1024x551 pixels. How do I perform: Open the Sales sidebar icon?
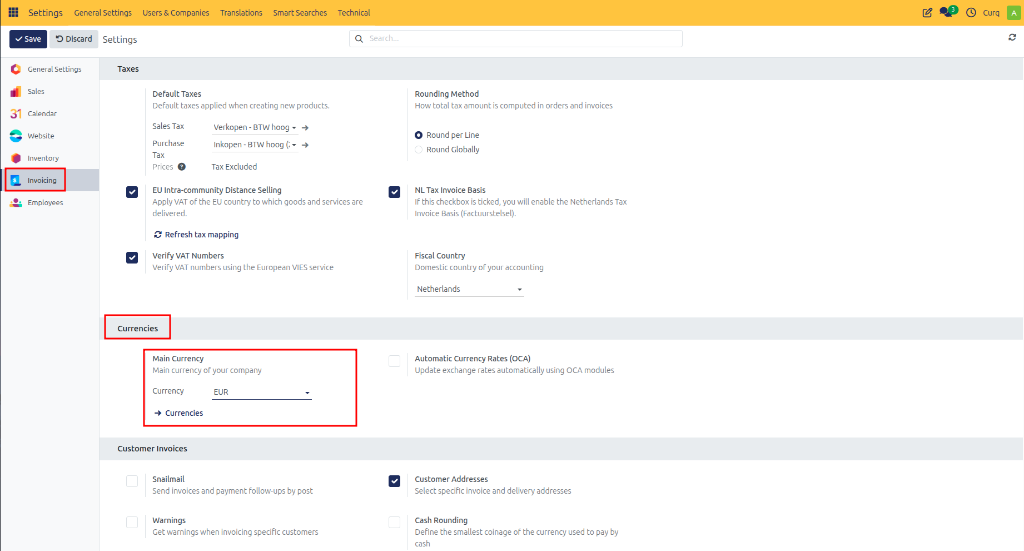[16, 91]
